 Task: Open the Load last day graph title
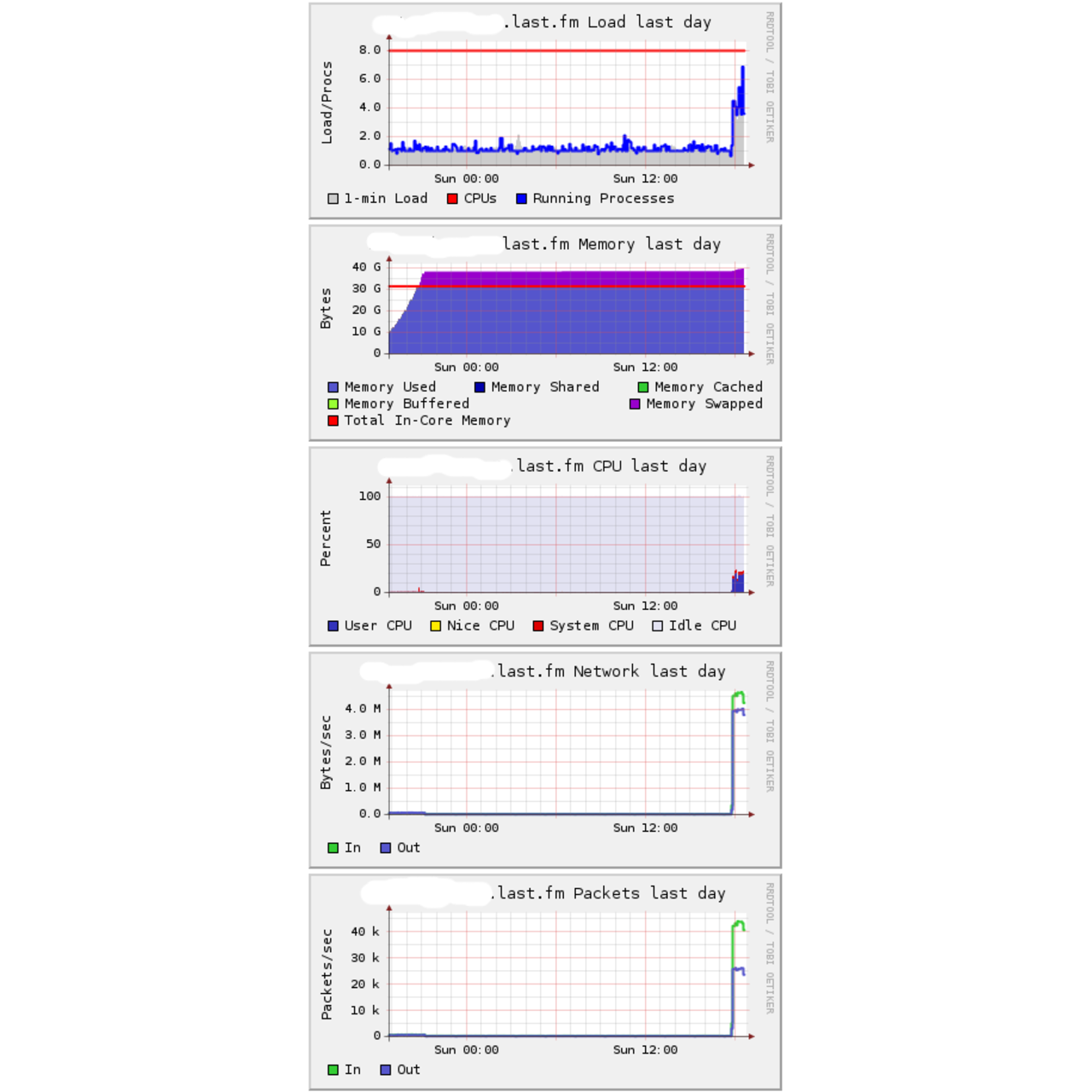coord(610,22)
